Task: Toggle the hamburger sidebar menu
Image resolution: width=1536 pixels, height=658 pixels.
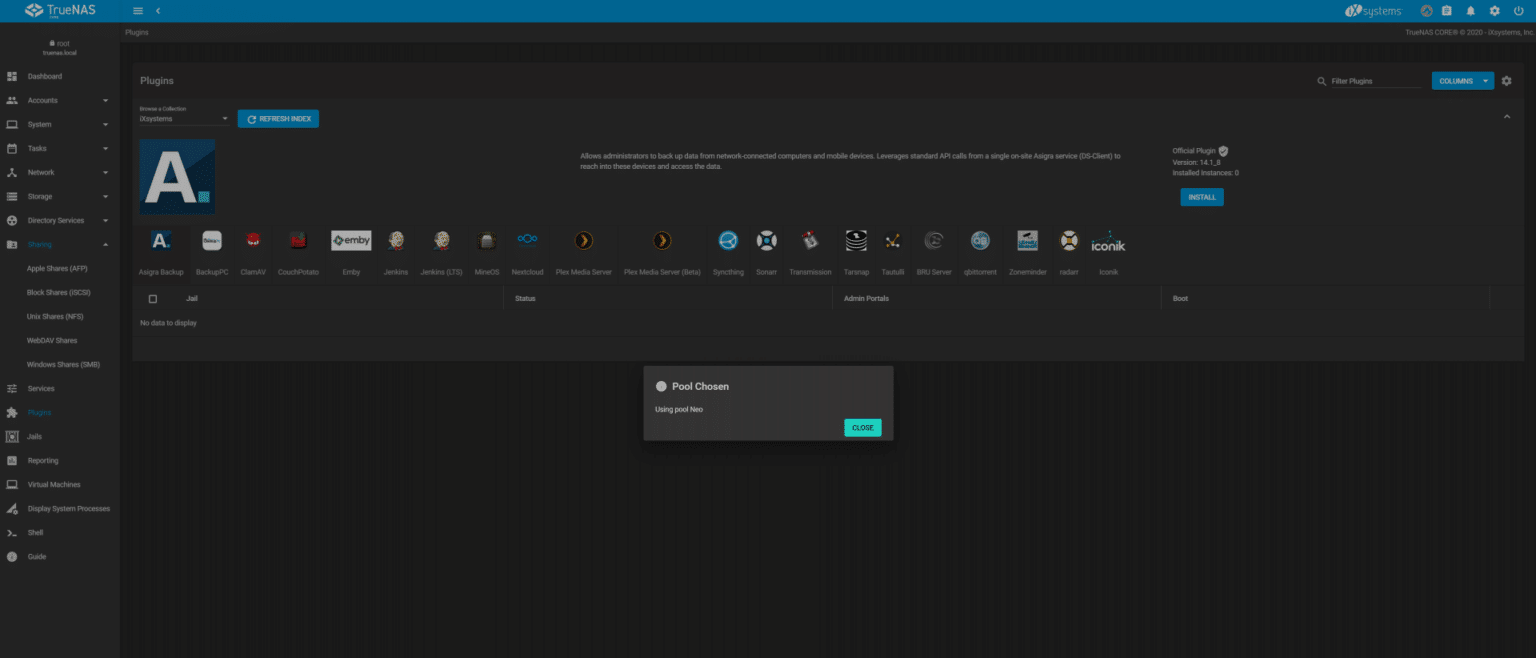Action: [138, 11]
